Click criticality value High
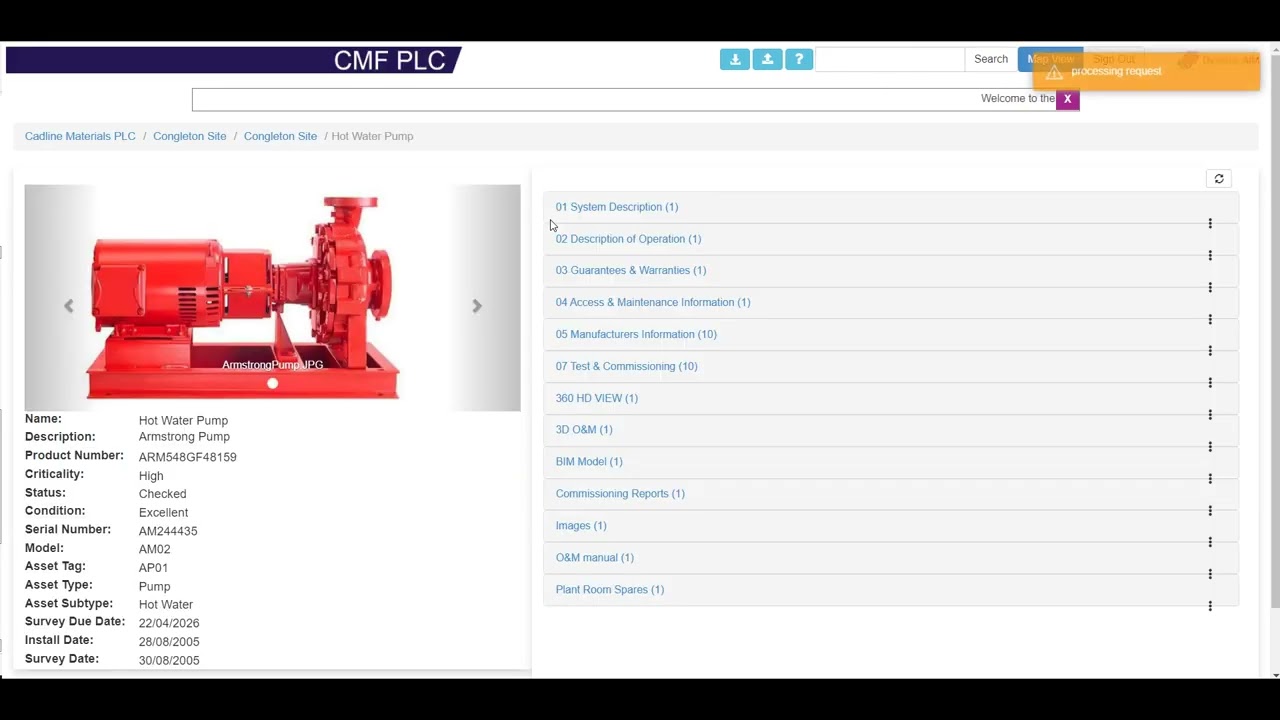This screenshot has height=720, width=1280. (x=151, y=476)
